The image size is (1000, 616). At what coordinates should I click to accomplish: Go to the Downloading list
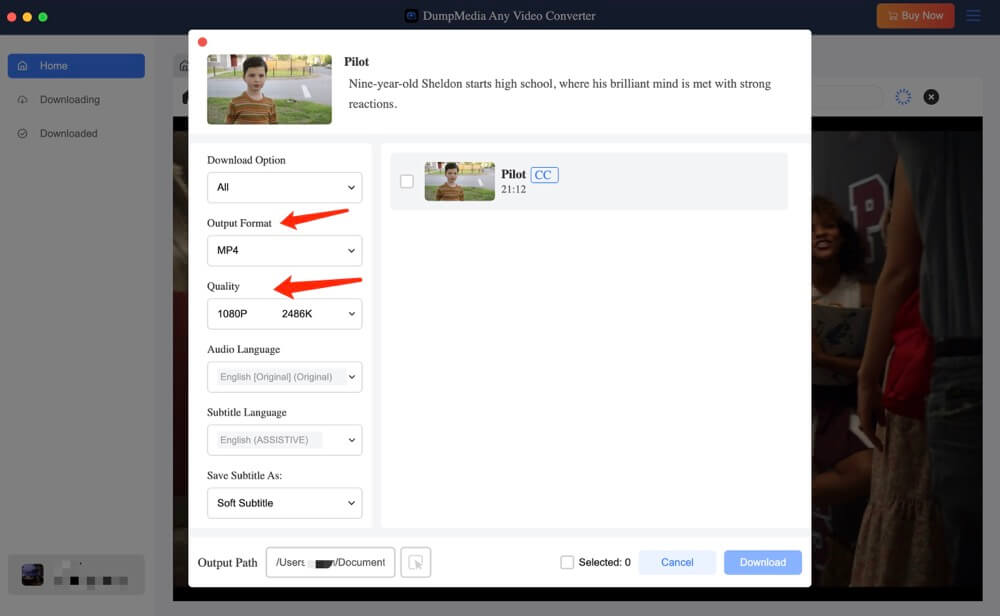(x=70, y=99)
